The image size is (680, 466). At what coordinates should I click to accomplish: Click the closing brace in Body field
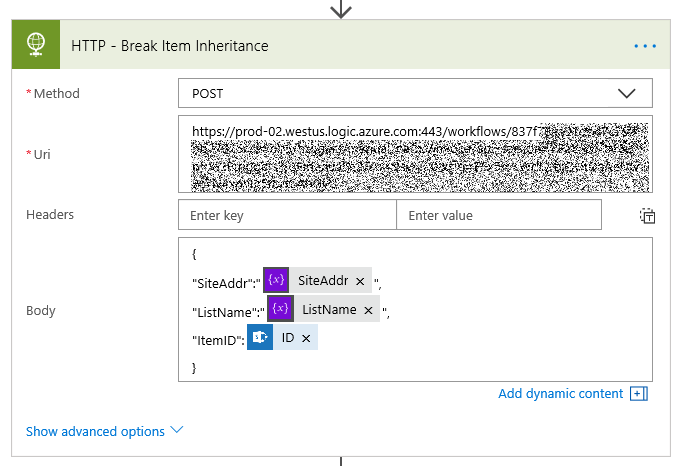(194, 368)
